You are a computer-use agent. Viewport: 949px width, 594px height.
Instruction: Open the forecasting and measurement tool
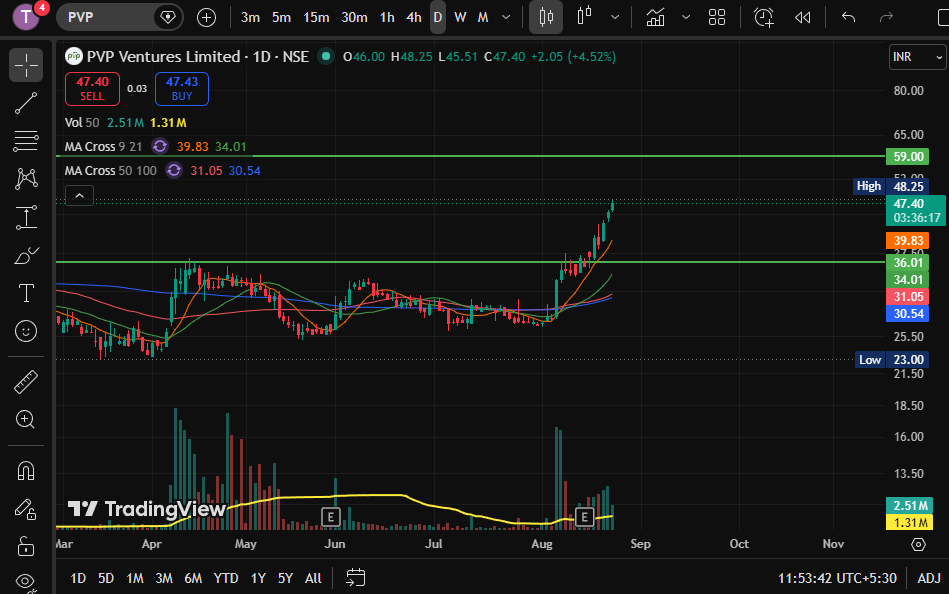point(26,217)
